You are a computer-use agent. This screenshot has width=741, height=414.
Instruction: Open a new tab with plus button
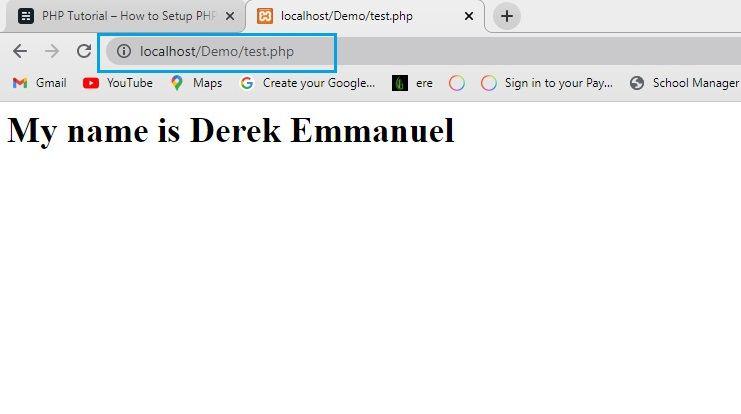point(507,16)
